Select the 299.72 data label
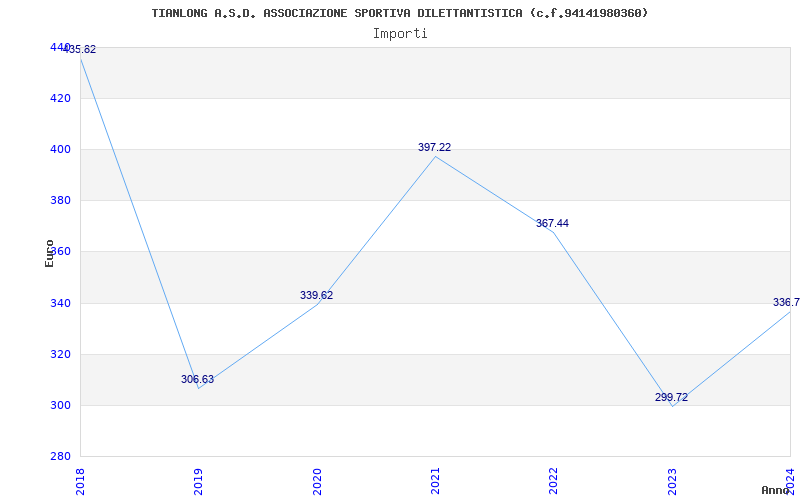This screenshot has width=800, height=500. click(x=671, y=397)
